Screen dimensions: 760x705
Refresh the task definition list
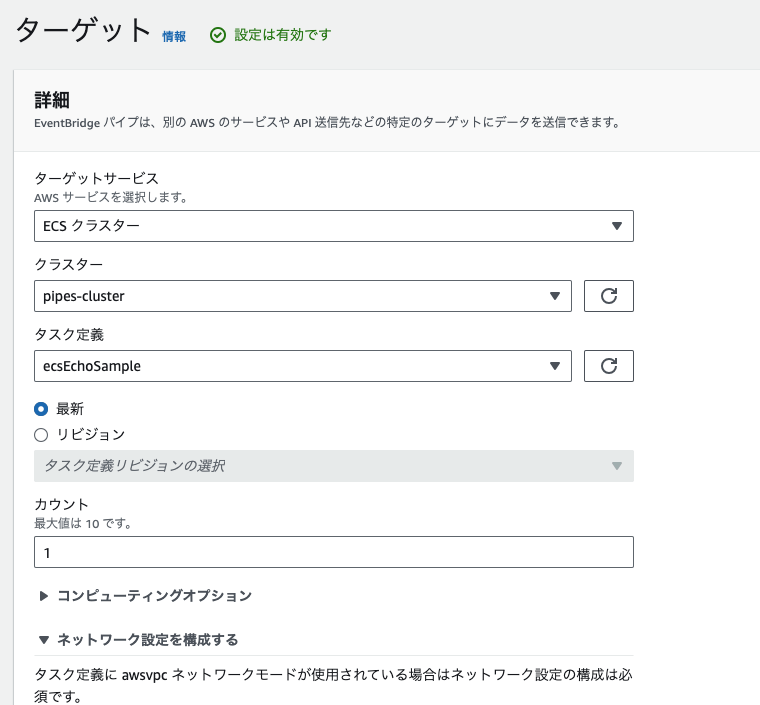(x=608, y=366)
